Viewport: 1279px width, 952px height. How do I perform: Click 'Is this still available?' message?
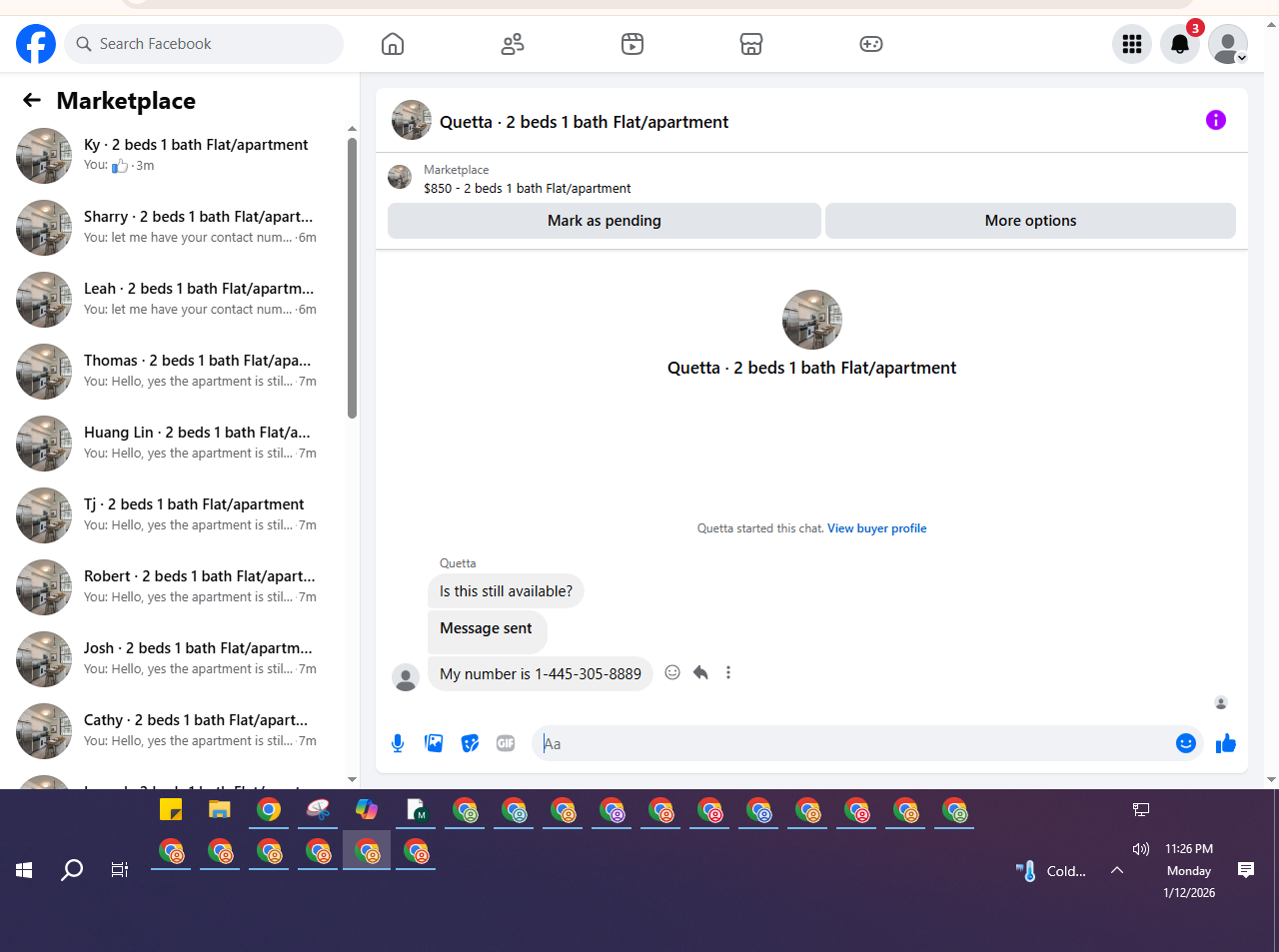506,591
